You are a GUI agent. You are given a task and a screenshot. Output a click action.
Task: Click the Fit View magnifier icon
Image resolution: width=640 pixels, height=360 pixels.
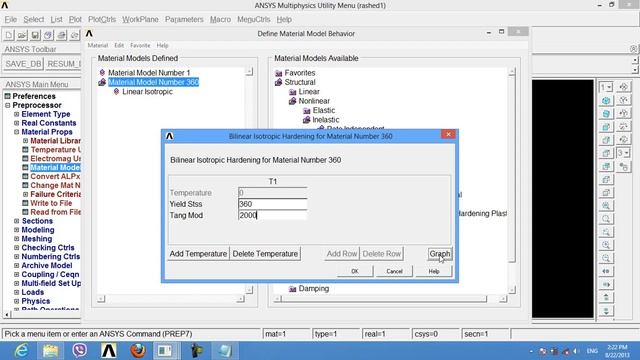pos(606,206)
